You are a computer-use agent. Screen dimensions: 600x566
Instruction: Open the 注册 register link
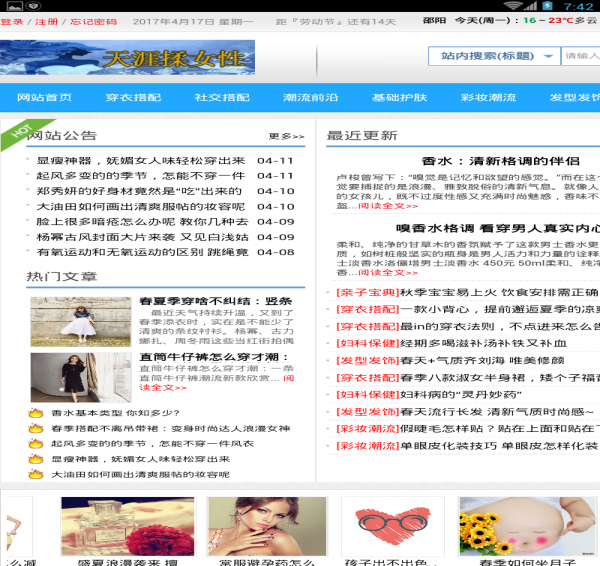tap(47, 22)
